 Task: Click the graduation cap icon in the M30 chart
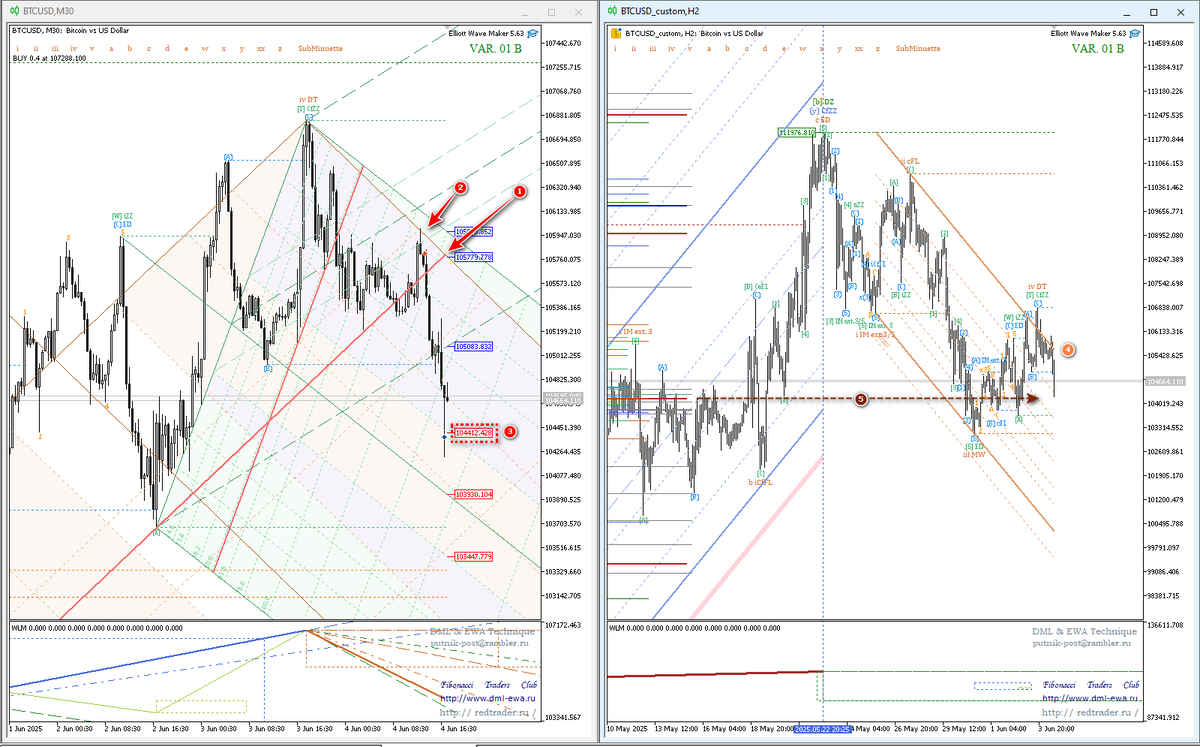533,33
